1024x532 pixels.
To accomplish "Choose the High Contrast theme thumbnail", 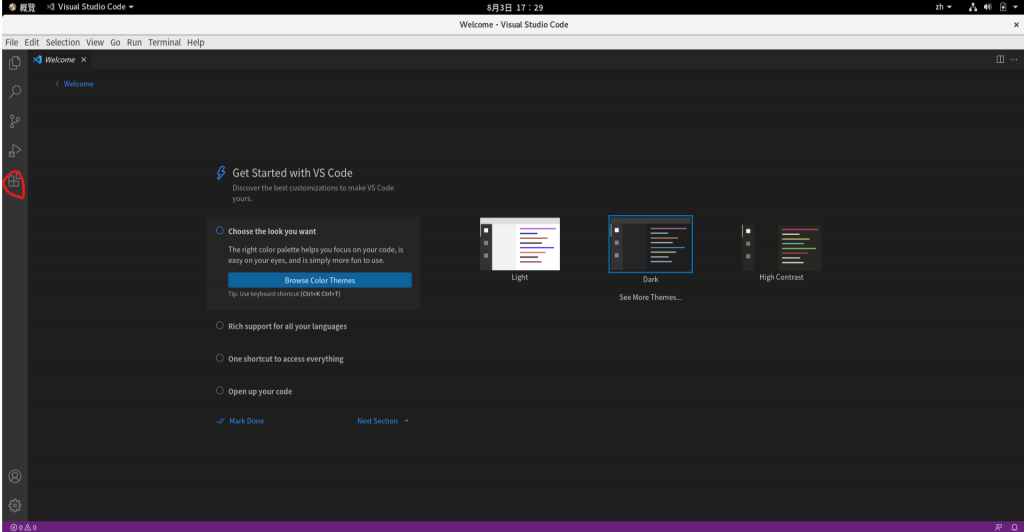I will click(x=781, y=248).
